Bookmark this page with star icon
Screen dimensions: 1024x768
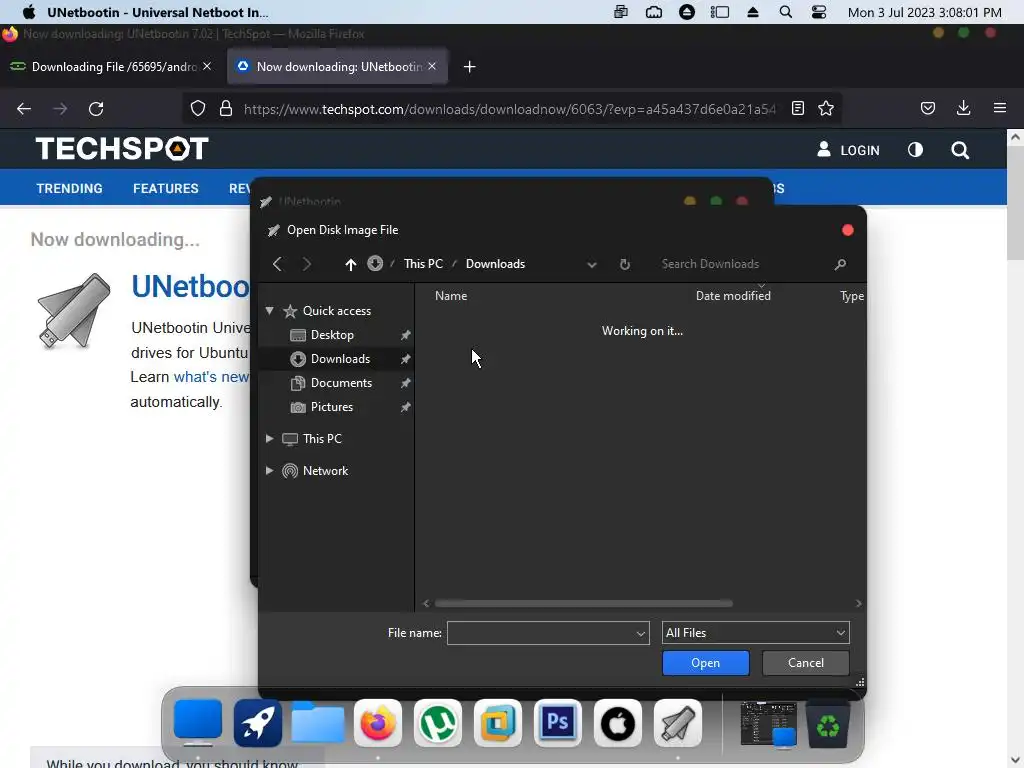[x=826, y=108]
